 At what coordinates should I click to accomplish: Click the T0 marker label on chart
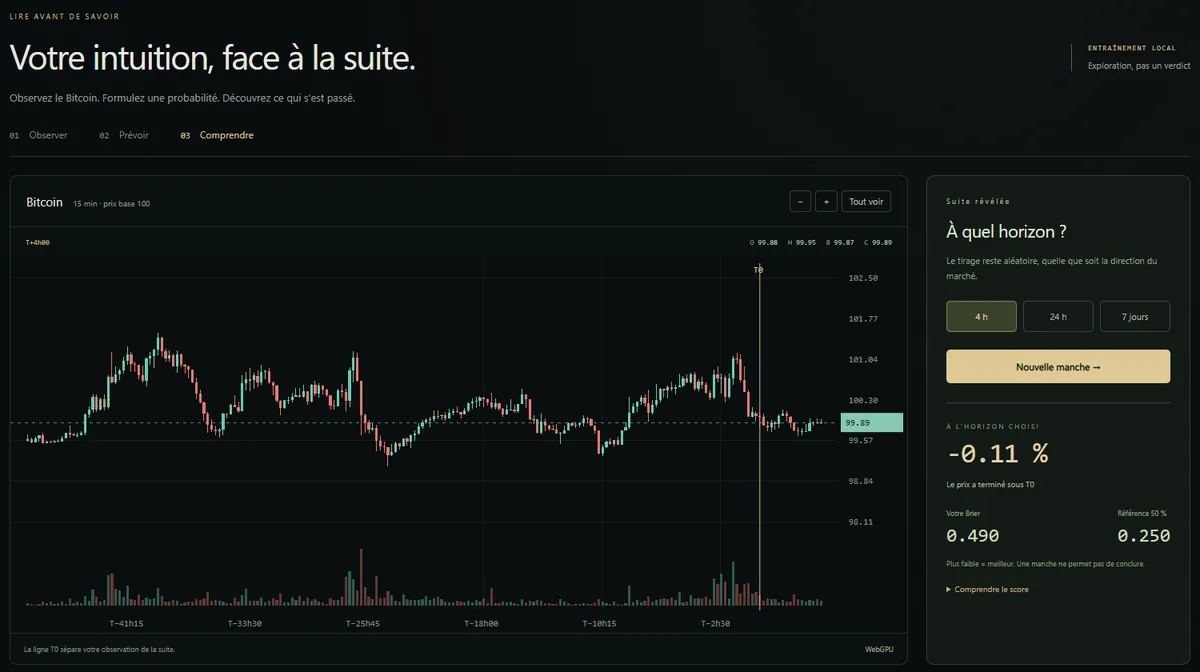point(758,270)
